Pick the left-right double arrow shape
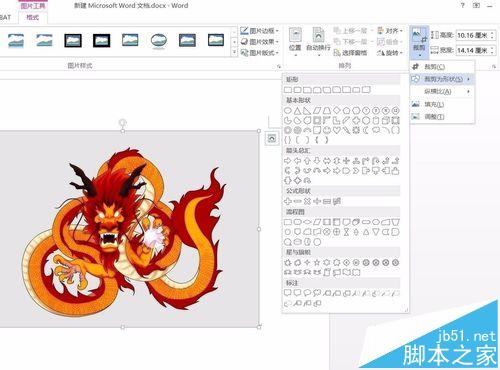Screen dimensions: 500x370 point(327,161)
